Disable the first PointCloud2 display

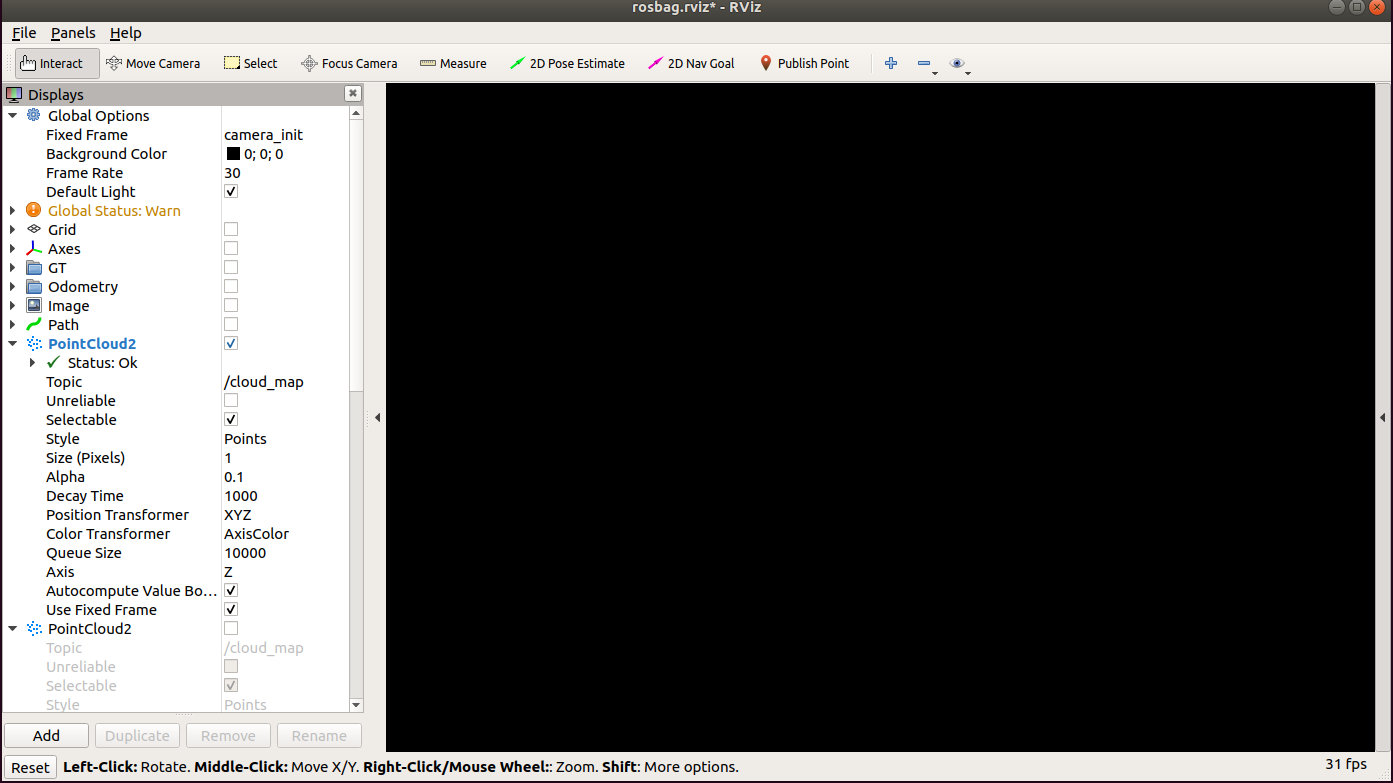click(231, 343)
